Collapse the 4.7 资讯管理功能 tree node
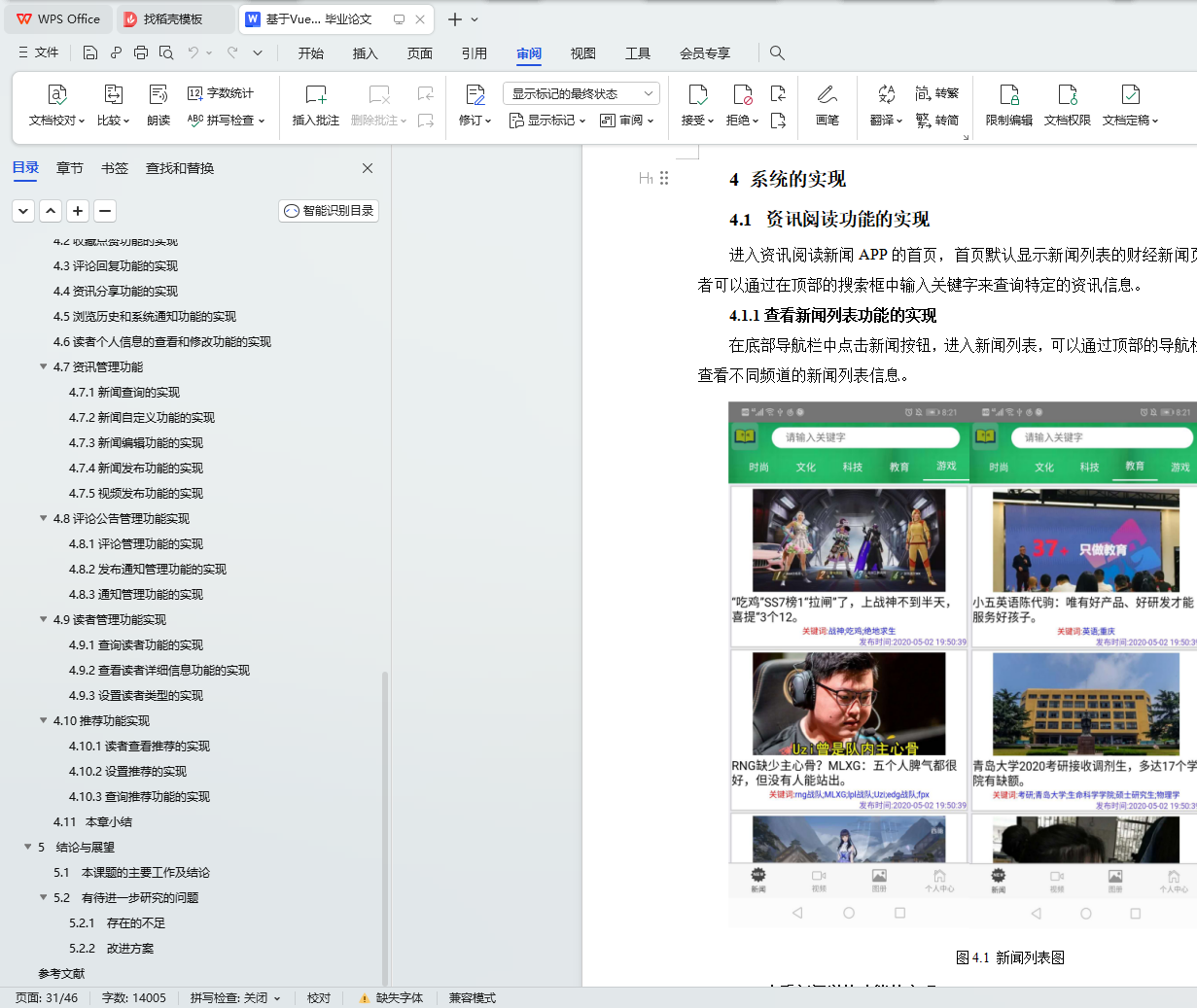Viewport: 1197px width, 1008px height. [43, 366]
